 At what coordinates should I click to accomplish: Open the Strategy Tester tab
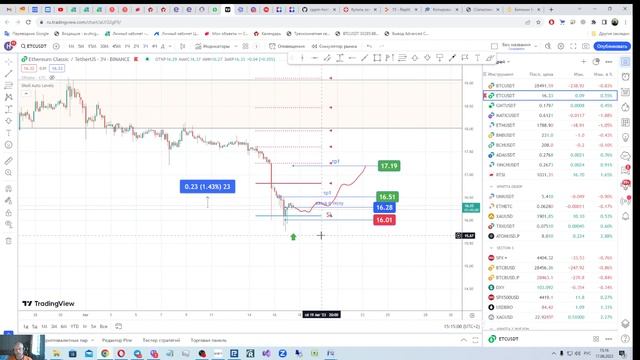click(x=161, y=340)
